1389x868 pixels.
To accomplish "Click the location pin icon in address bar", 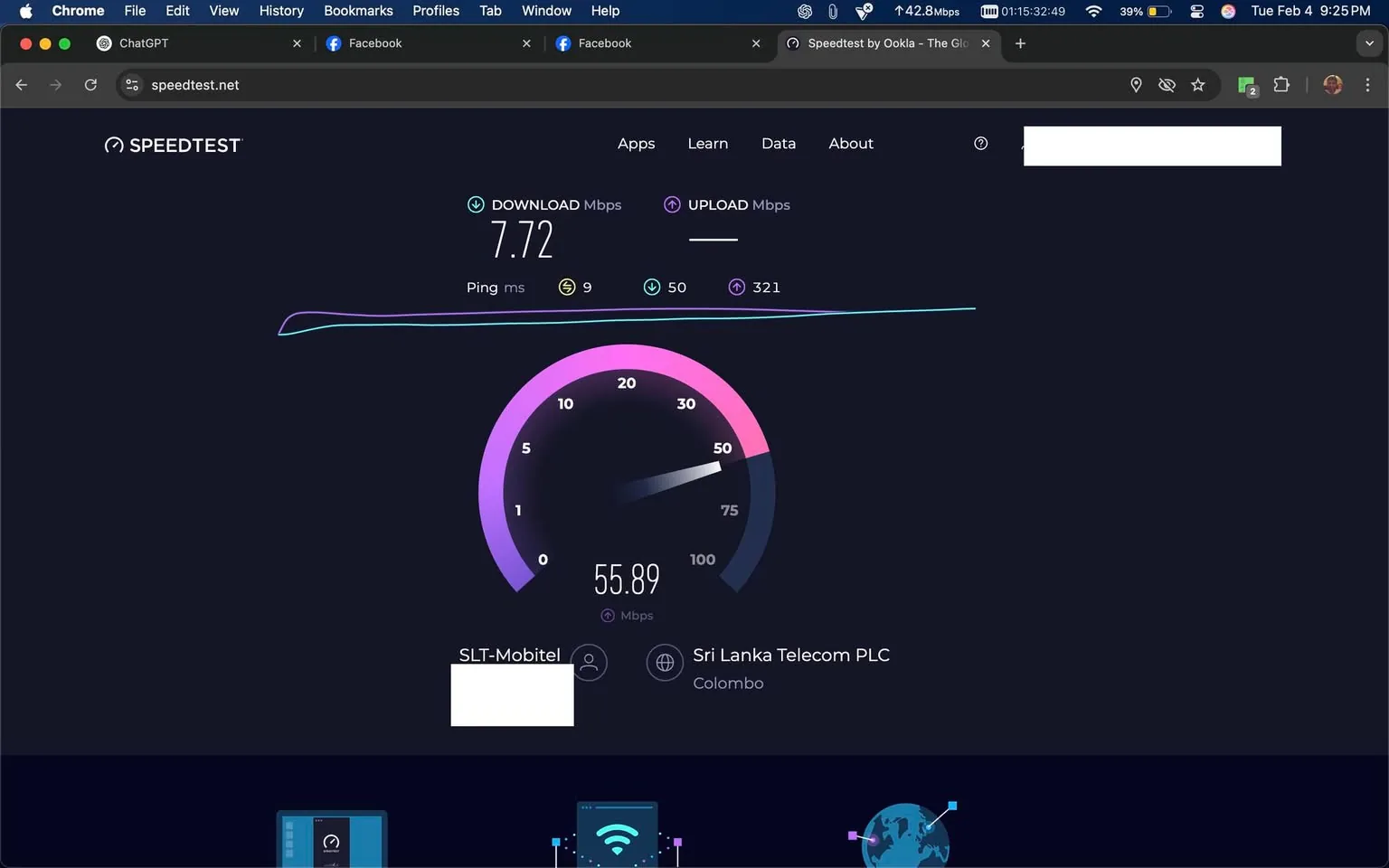I will [x=1136, y=85].
